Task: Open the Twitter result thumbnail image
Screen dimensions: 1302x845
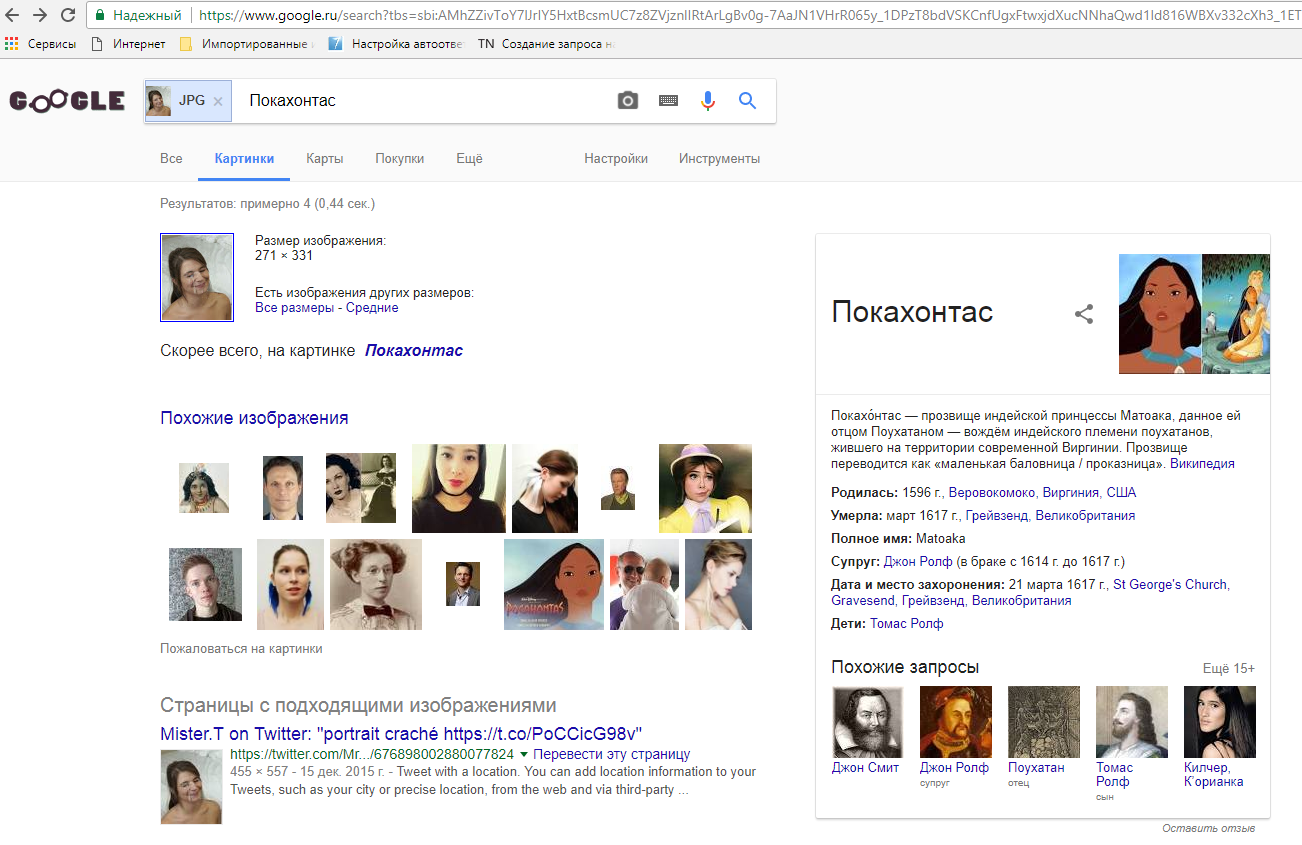Action: (191, 787)
